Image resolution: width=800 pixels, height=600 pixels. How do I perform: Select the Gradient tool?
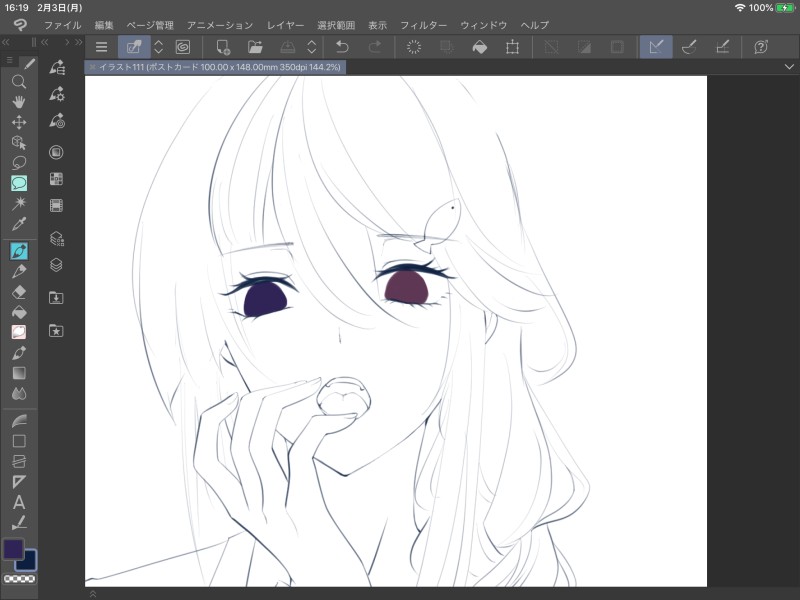tap(19, 373)
